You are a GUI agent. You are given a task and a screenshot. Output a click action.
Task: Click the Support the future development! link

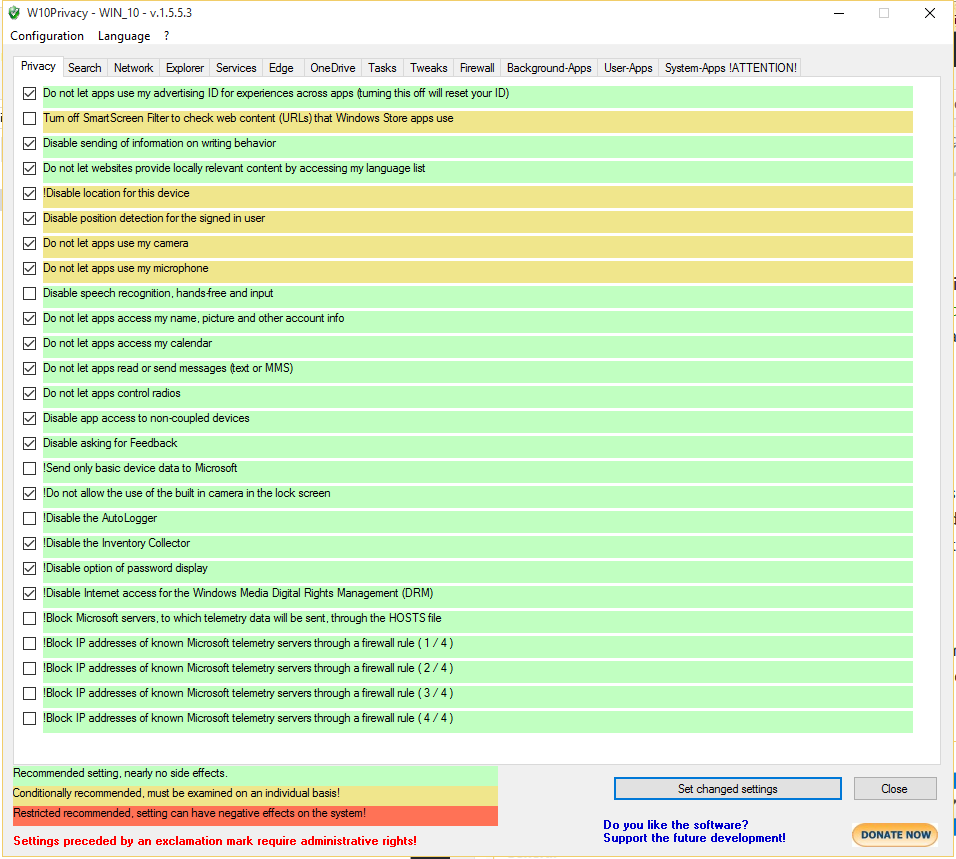[x=694, y=838]
